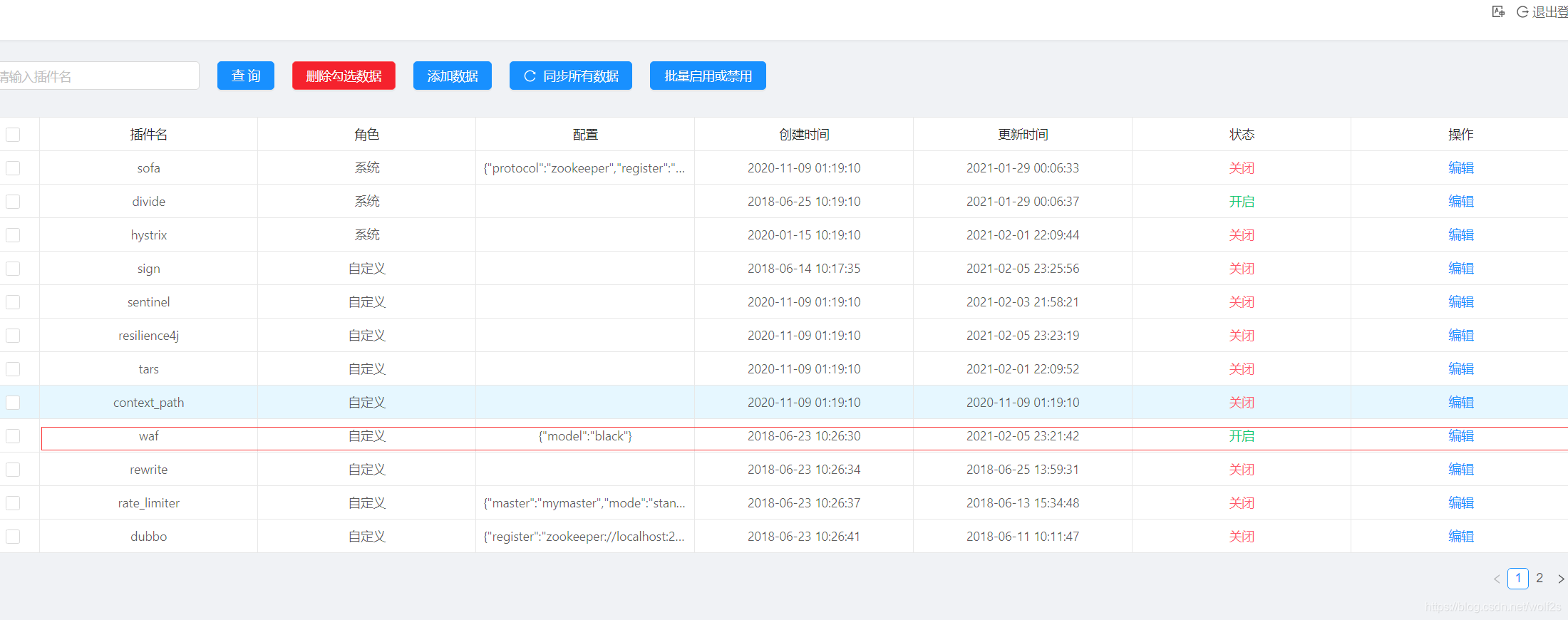The image size is (1568, 620).
Task: Click the red 删除勾选数据 button
Action: 344,76
